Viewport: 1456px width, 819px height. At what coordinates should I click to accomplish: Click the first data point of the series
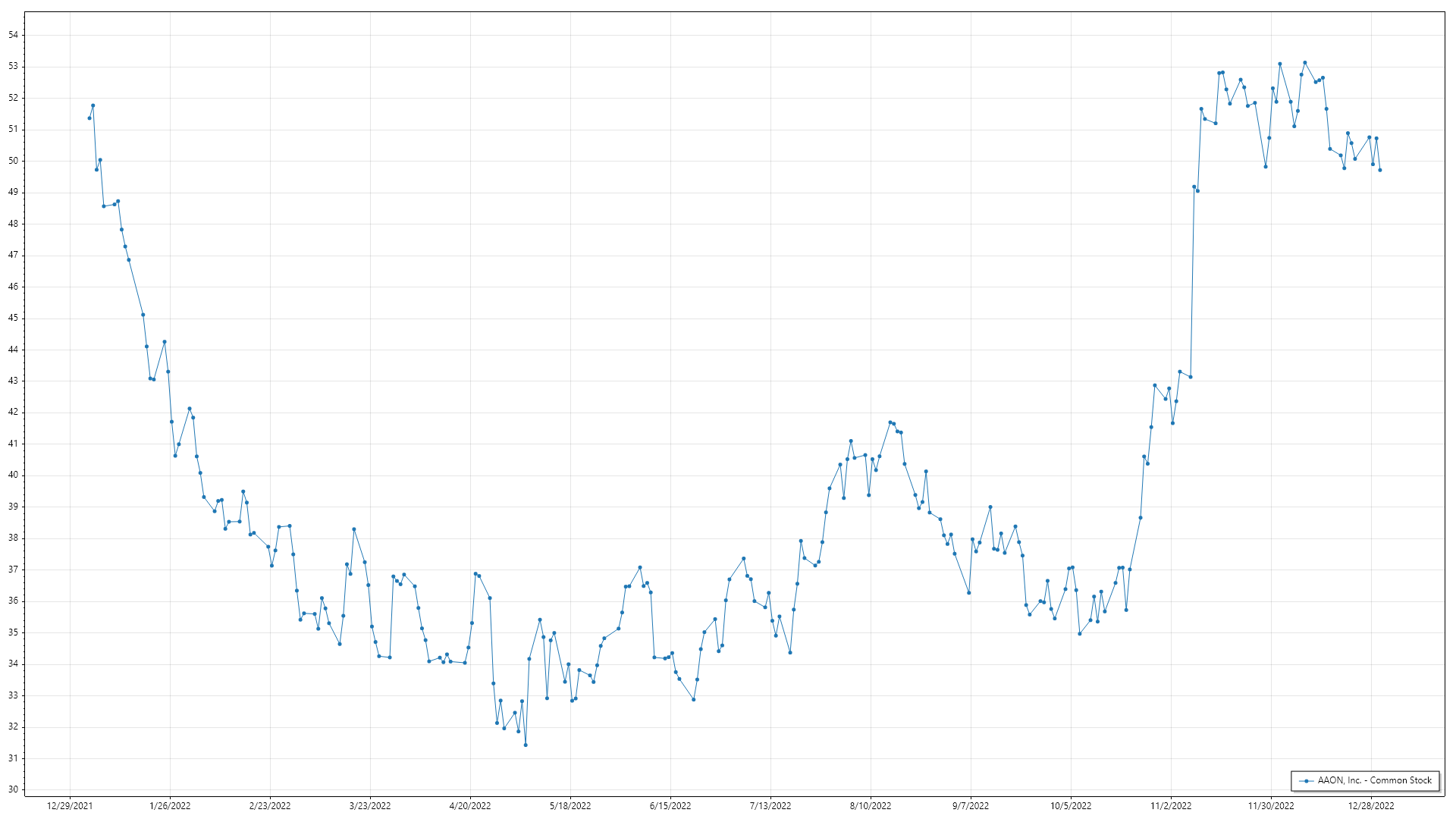[89, 118]
